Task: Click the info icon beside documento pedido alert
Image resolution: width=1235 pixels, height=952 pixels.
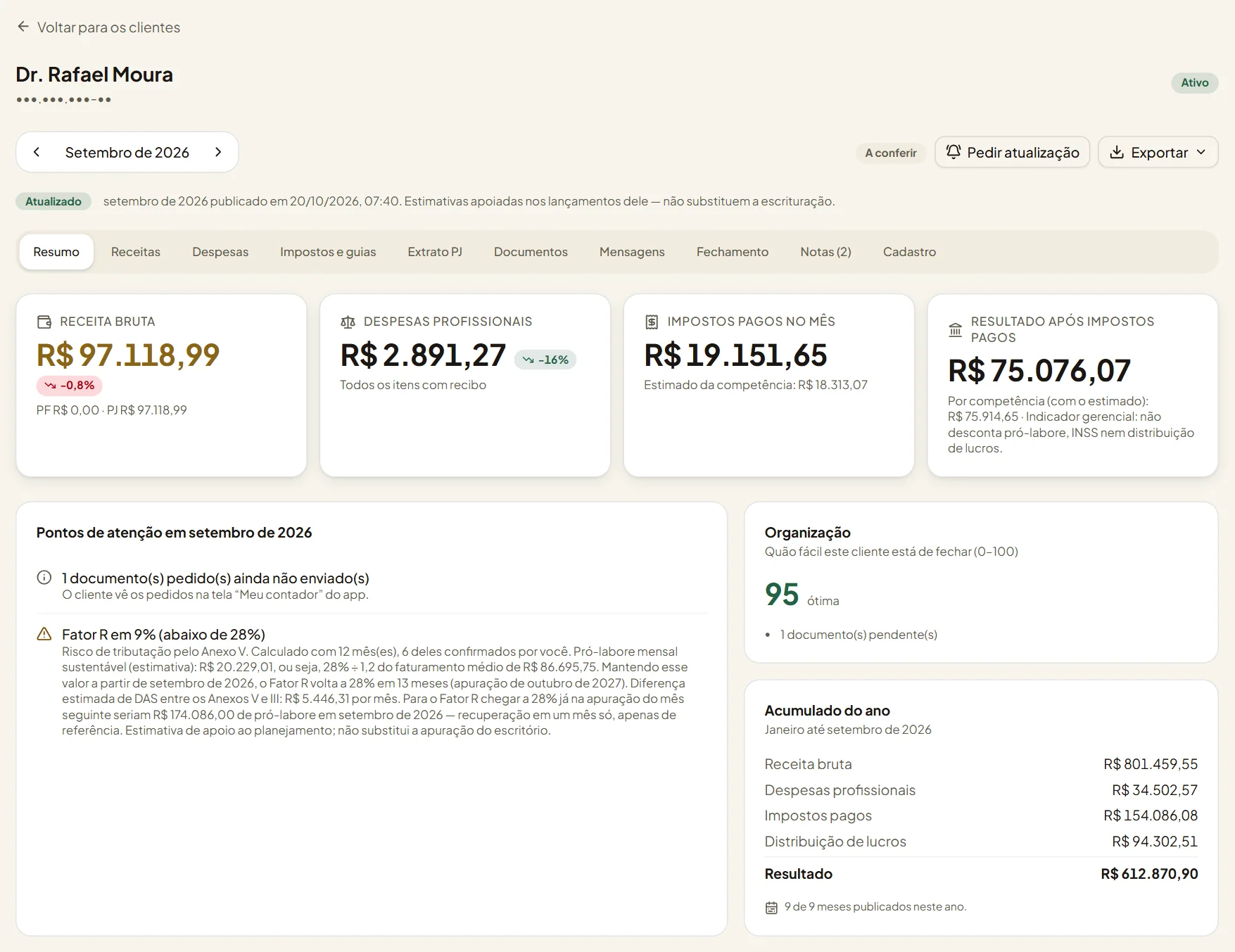Action: pos(44,578)
